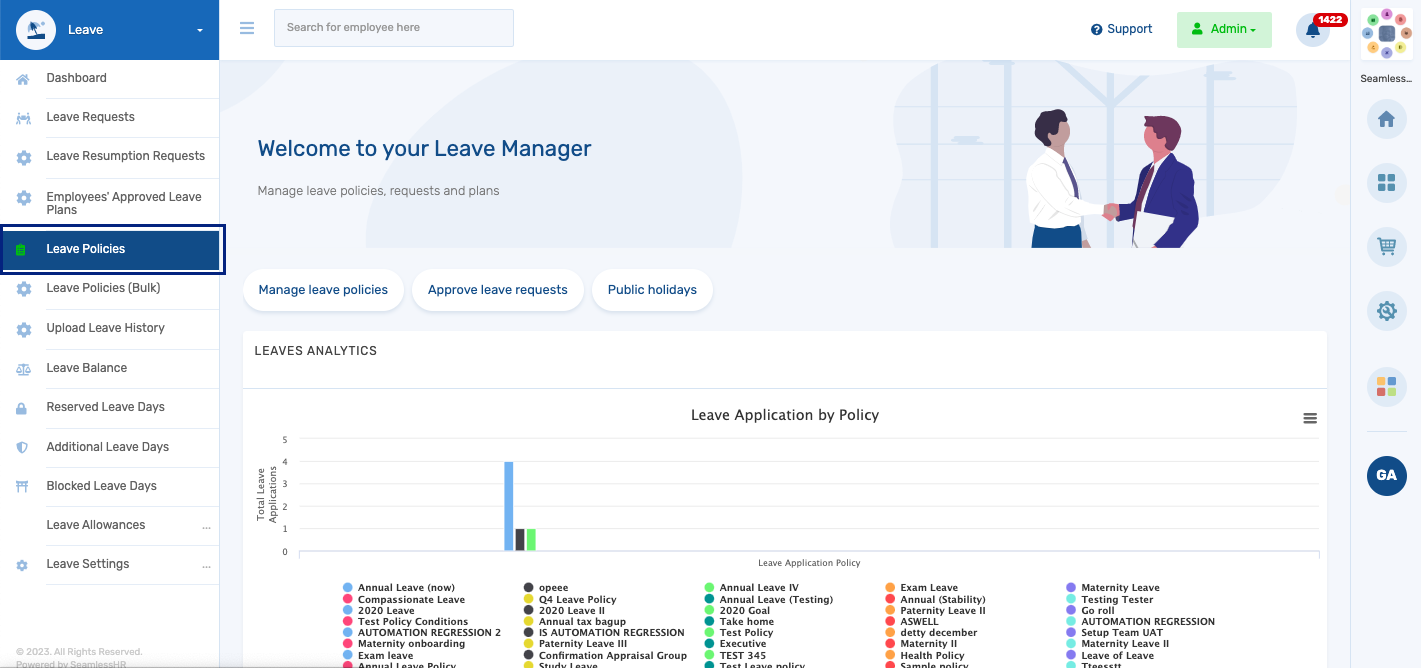1421x668 pixels.
Task: Expand the Leave Settings ellipsis submenu
Action: [207, 565]
